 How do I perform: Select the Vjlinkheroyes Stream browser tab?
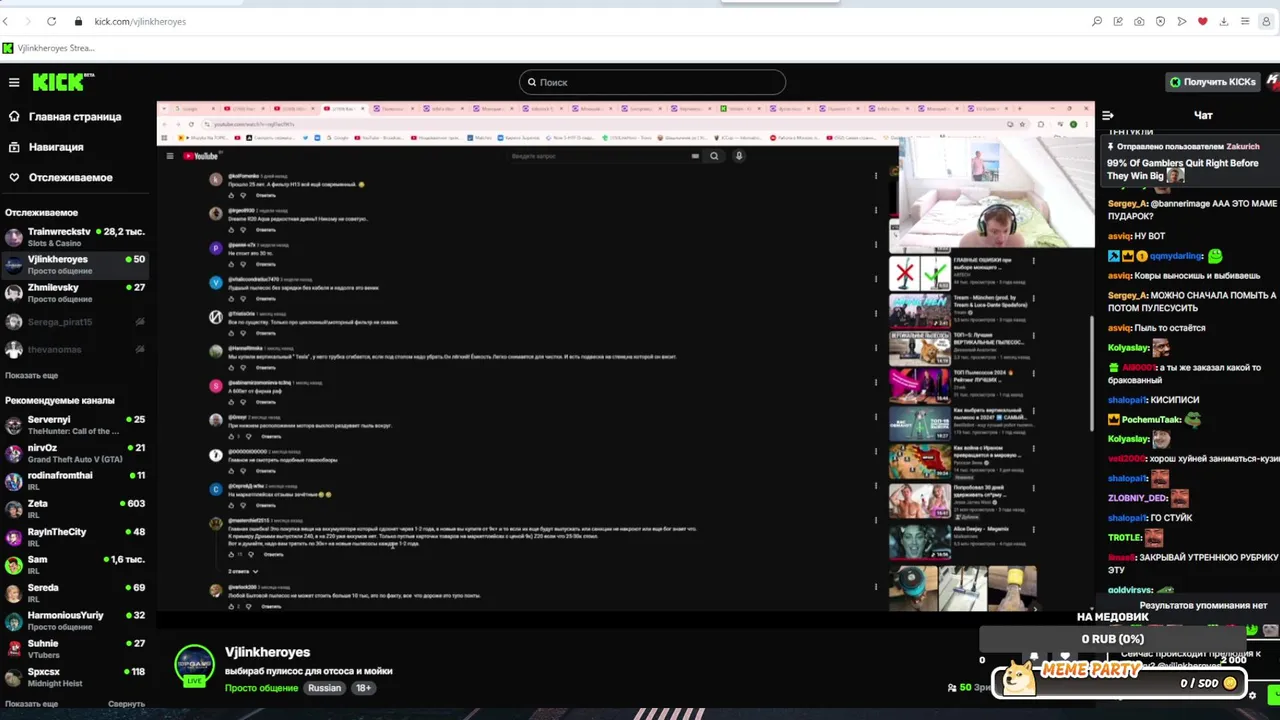[48, 48]
